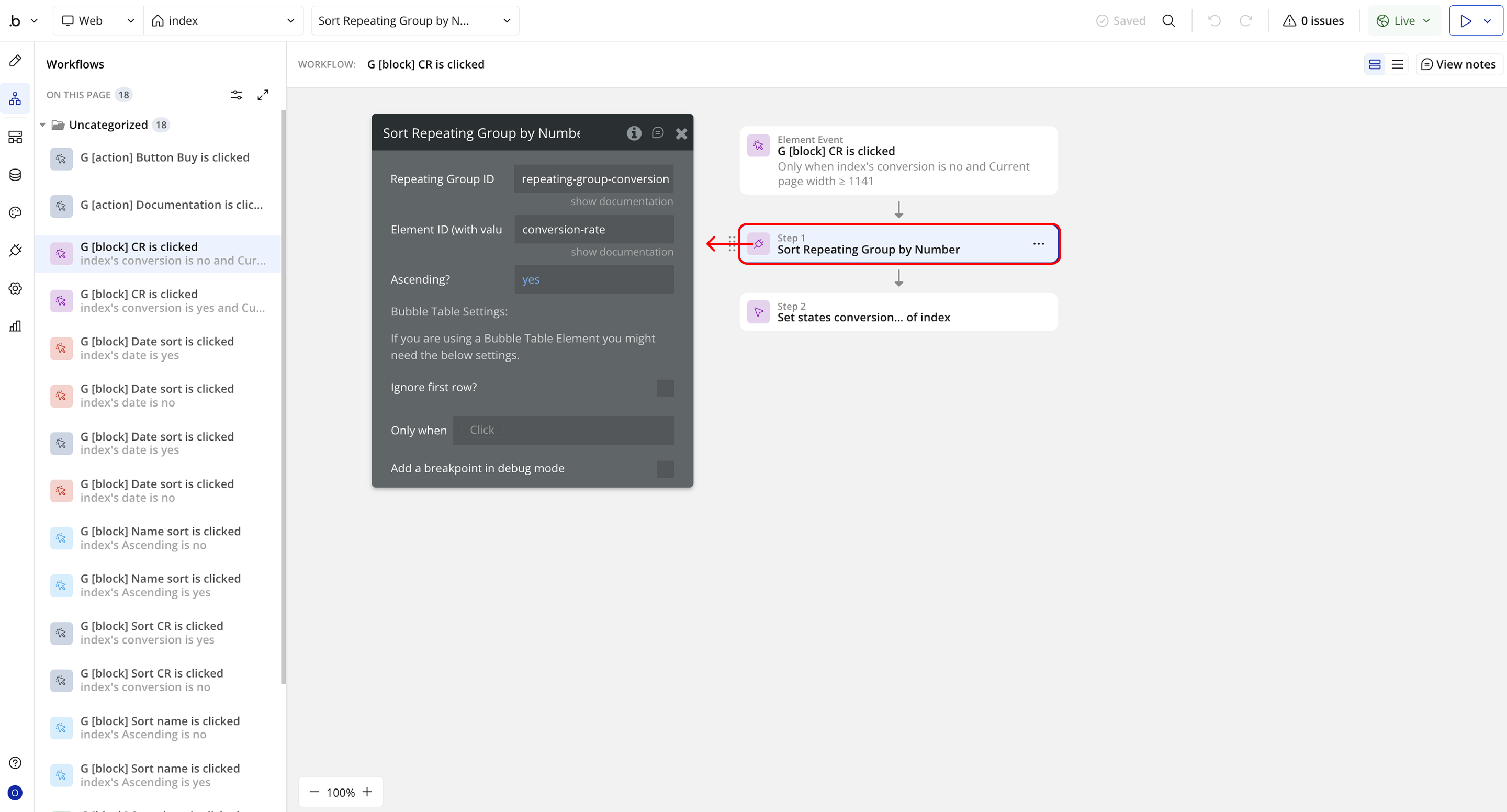Screen dimensions: 1507x812
Task: Open the Live version dropdown
Action: pos(1403,21)
